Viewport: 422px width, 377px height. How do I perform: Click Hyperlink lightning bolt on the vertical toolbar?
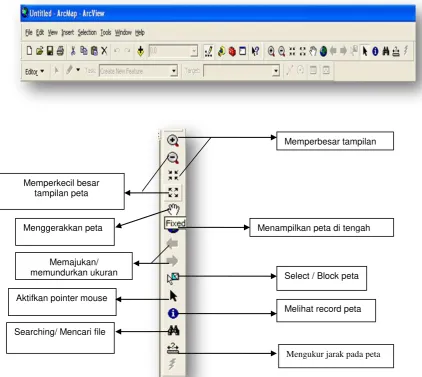coord(172,364)
